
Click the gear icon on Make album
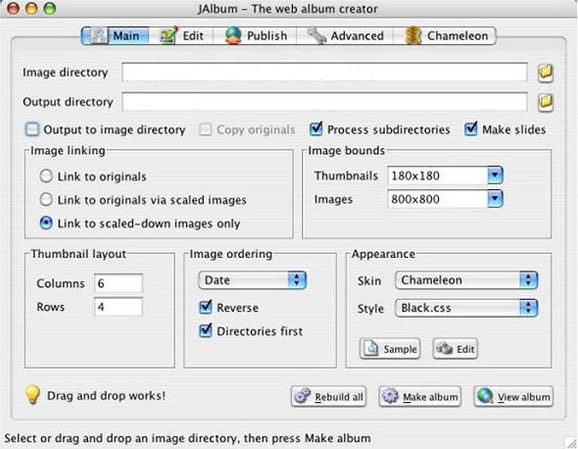point(390,396)
